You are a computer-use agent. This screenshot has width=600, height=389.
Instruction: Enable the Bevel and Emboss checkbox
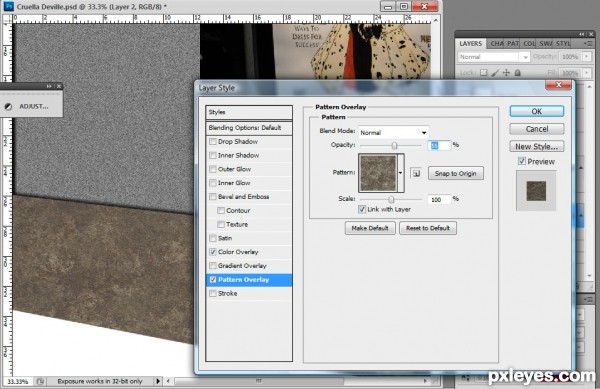213,197
